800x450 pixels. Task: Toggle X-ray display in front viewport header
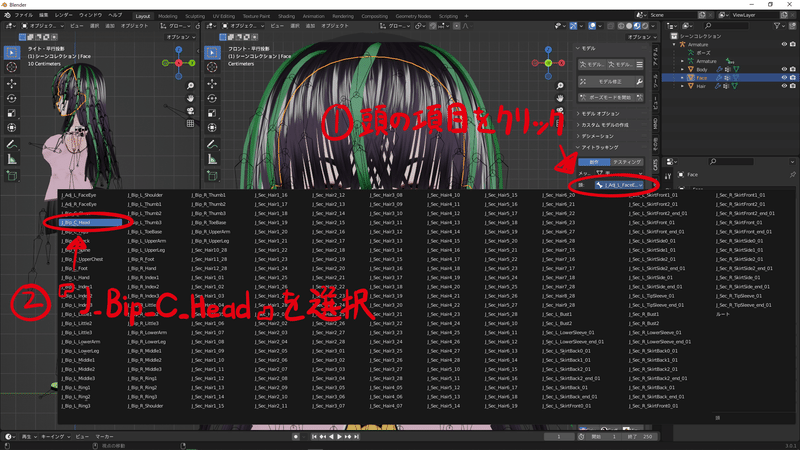pyautogui.click(x=611, y=26)
